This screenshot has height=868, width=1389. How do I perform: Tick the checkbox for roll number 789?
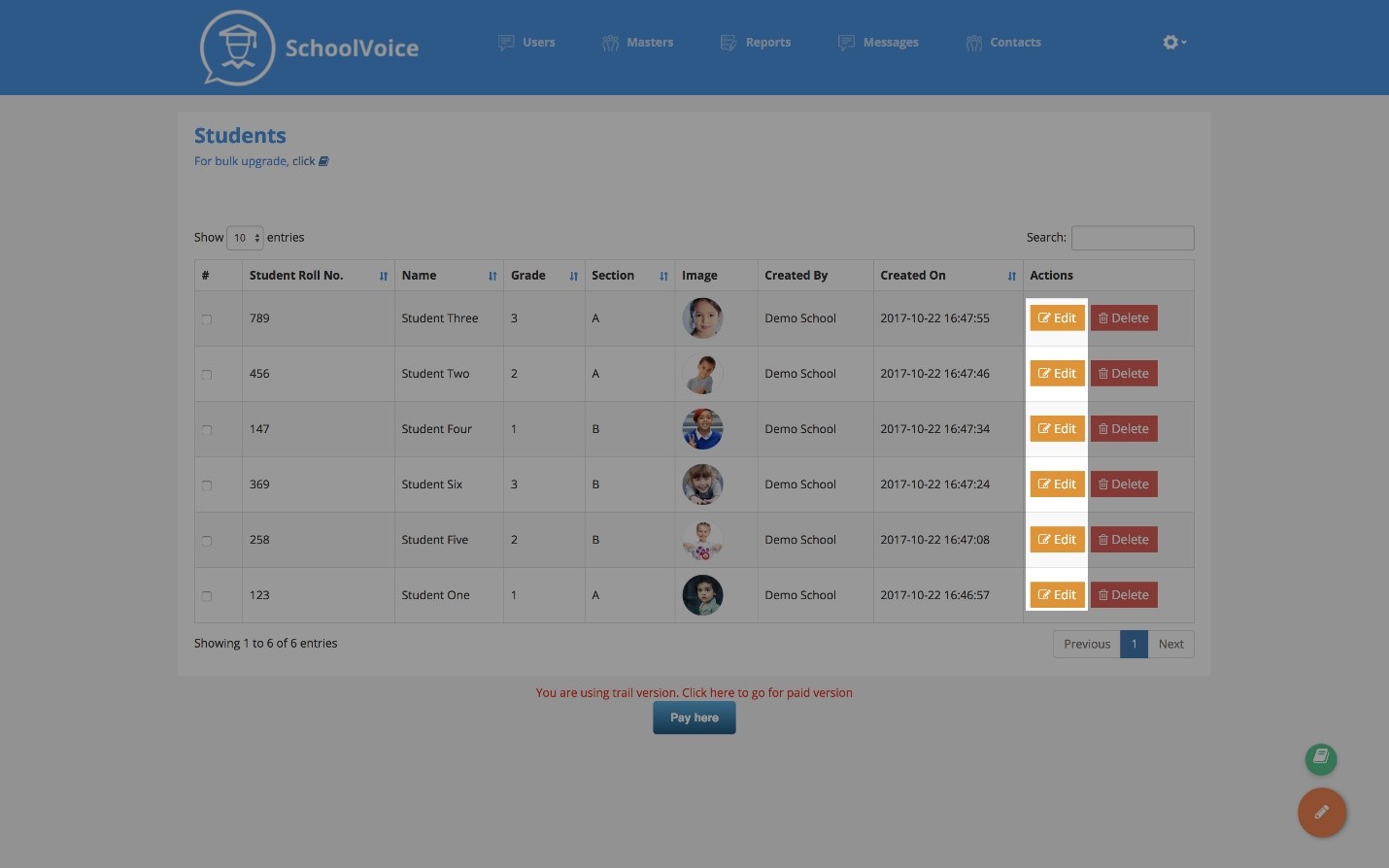point(206,319)
